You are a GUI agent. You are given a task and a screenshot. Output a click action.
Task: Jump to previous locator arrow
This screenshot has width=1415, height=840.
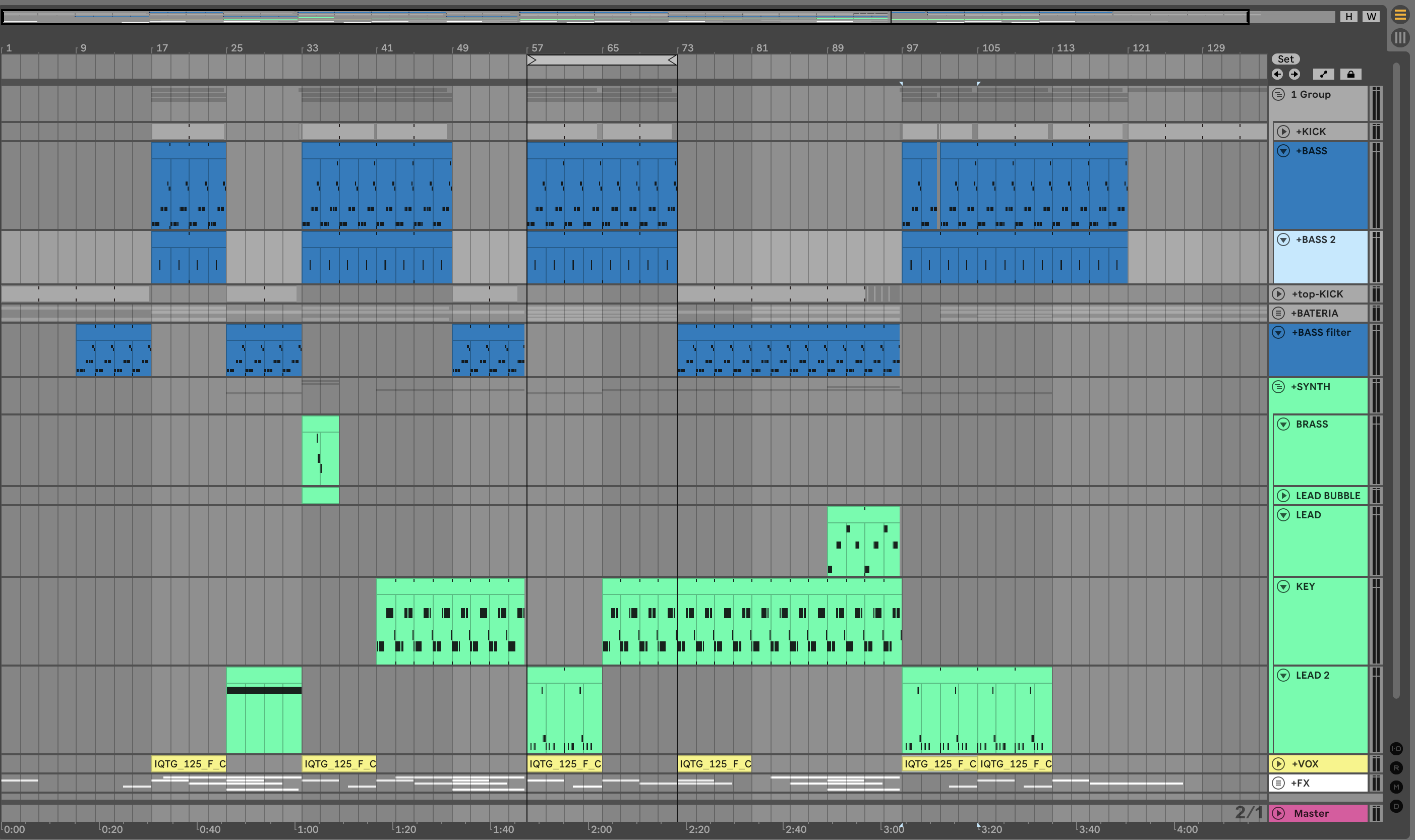tap(1277, 74)
